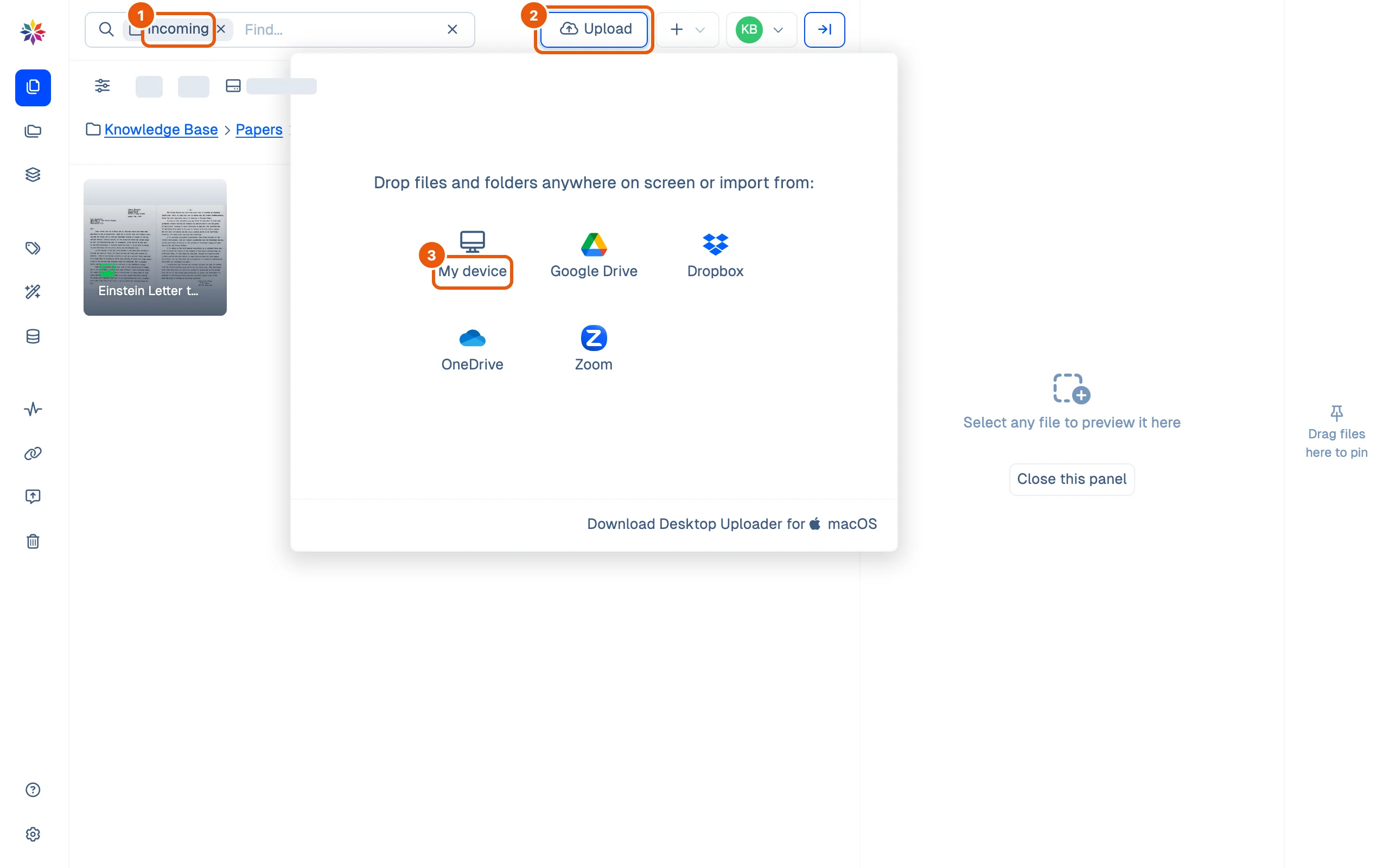Open the database icon in sidebar

point(33,336)
